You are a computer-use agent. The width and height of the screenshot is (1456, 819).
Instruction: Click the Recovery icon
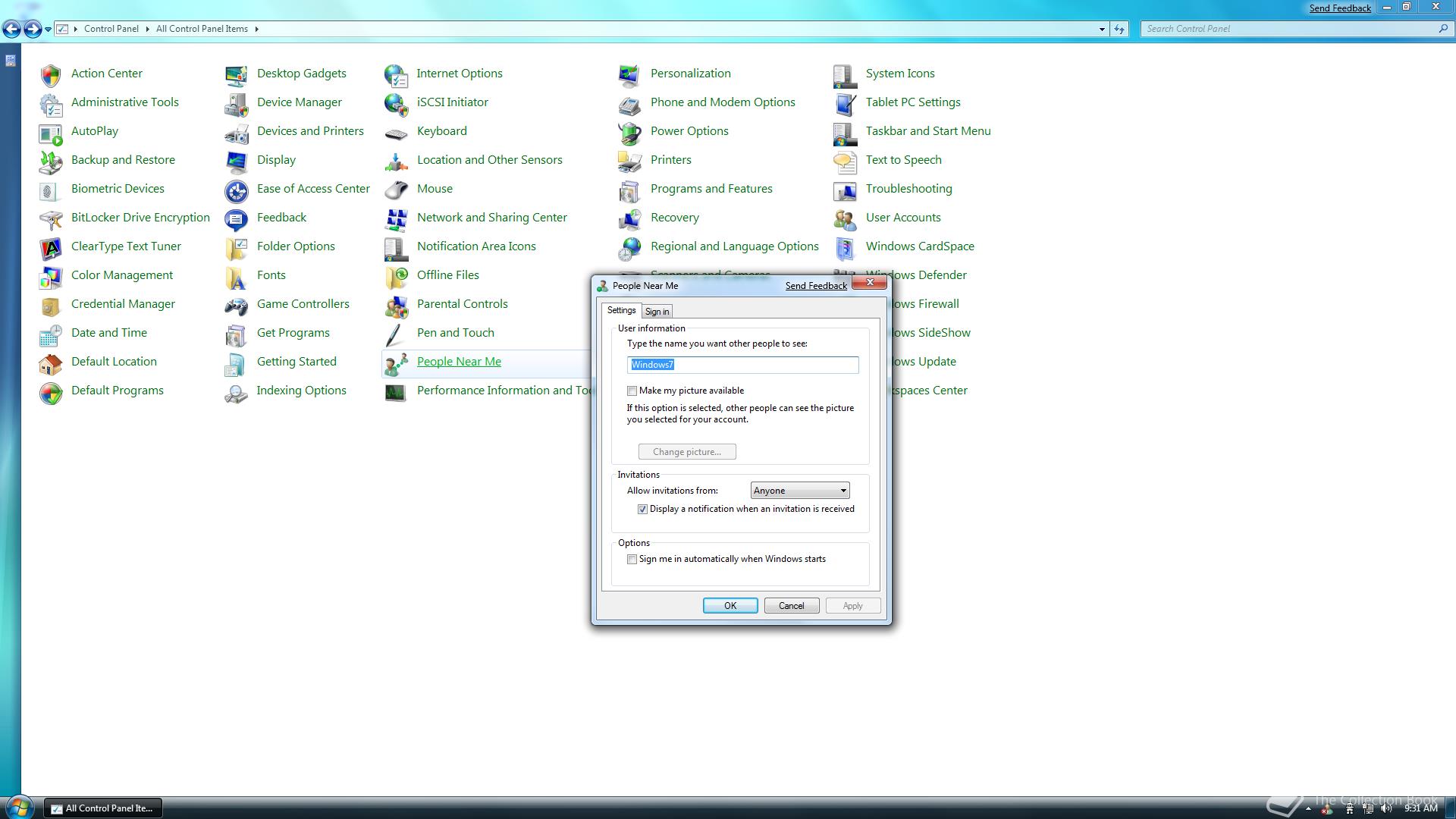[629, 218]
